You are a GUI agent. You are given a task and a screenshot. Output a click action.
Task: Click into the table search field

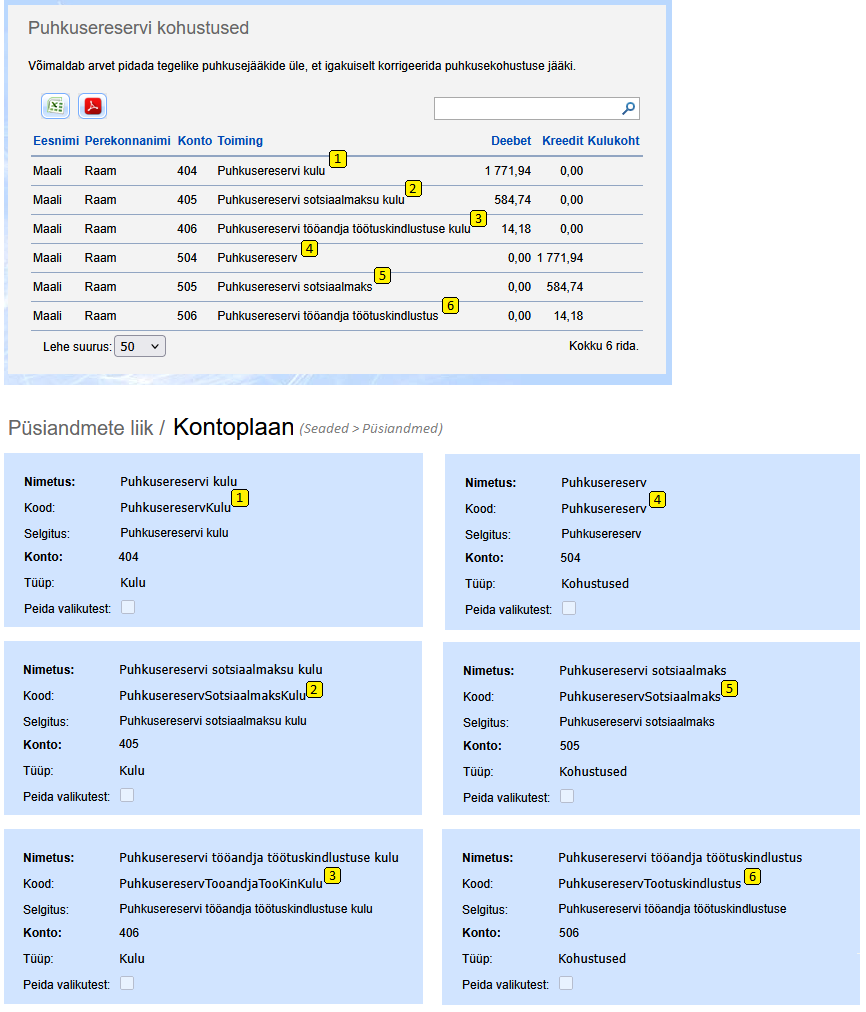pyautogui.click(x=526, y=108)
